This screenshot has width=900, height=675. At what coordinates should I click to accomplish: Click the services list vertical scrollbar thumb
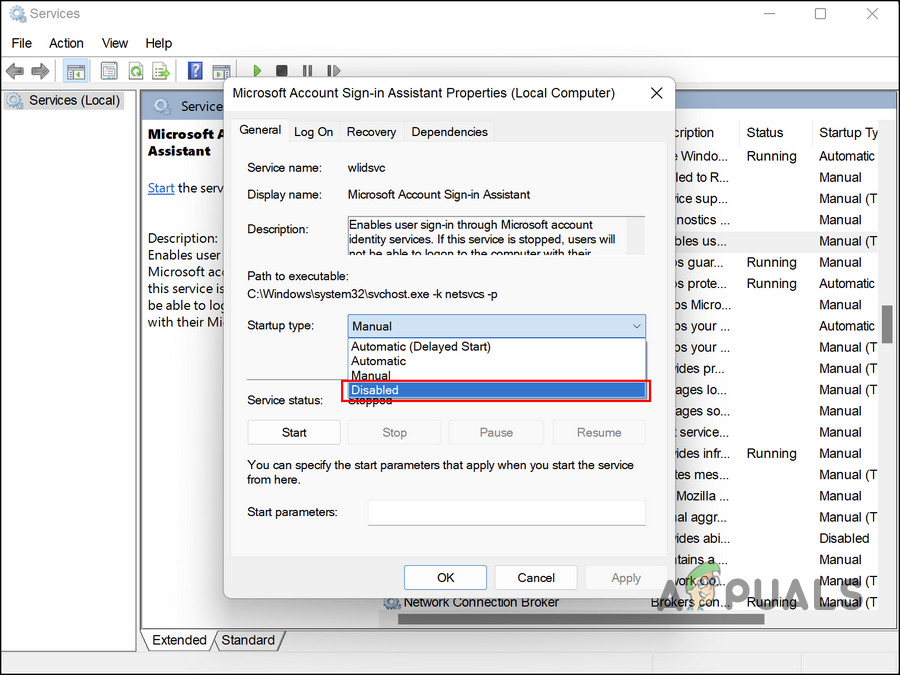point(887,324)
